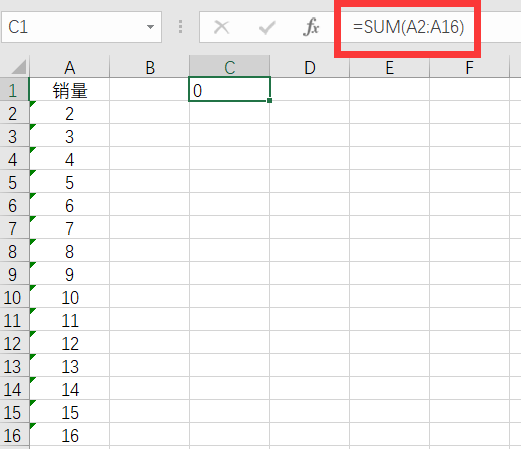The height and width of the screenshot is (449, 521).
Task: Click the fill handle of cell C1
Action: click(x=269, y=100)
